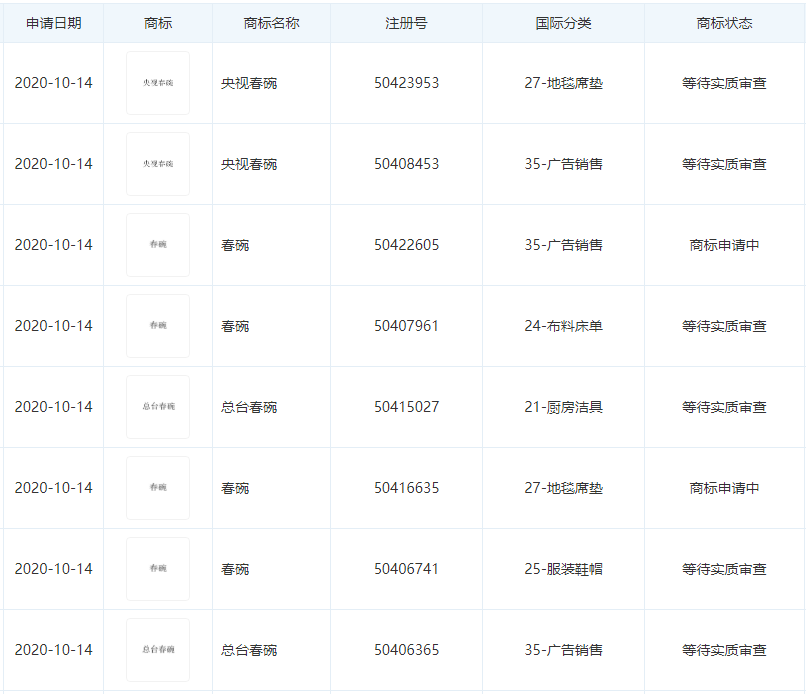Viewport: 806px width, 694px height.
Task: Click class 21-厨房洁具
Action: pos(563,407)
